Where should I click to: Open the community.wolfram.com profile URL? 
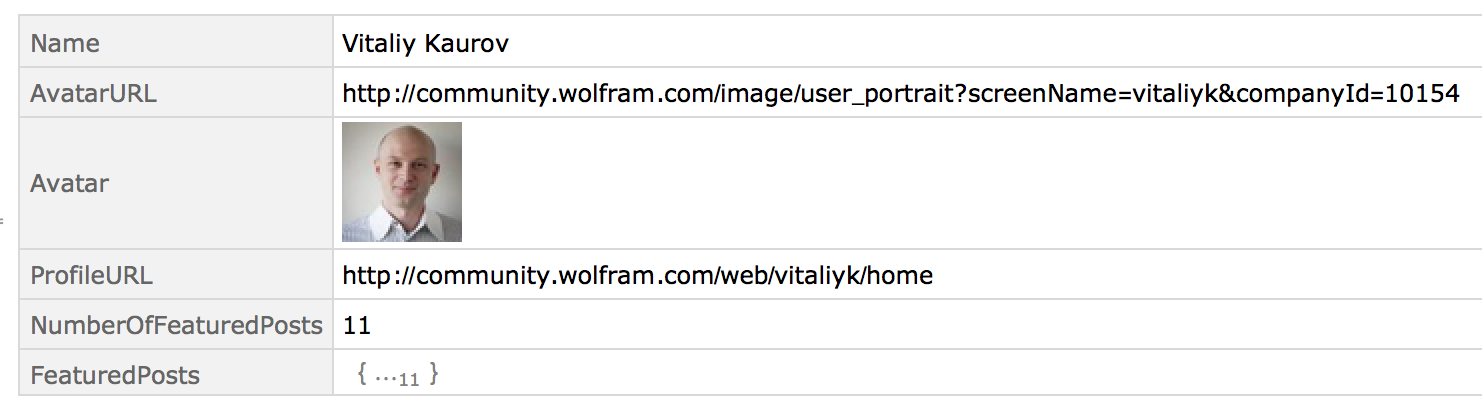[637, 275]
